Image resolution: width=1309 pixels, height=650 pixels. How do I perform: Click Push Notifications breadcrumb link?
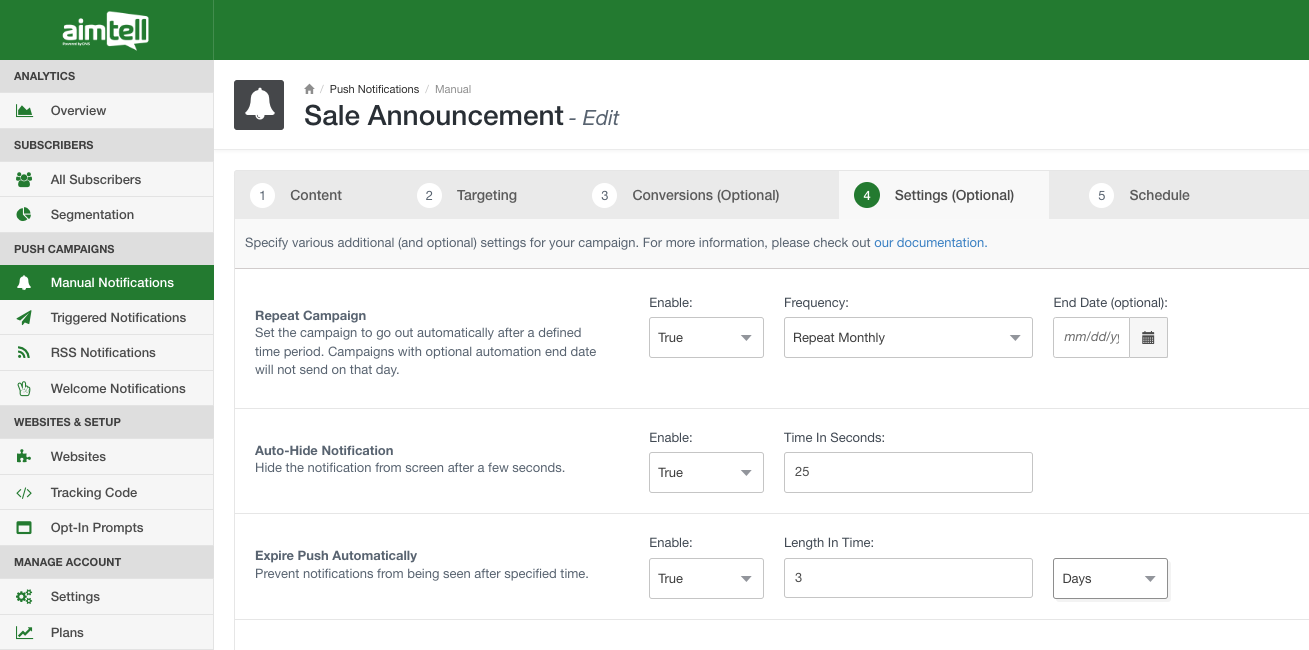tap(374, 89)
